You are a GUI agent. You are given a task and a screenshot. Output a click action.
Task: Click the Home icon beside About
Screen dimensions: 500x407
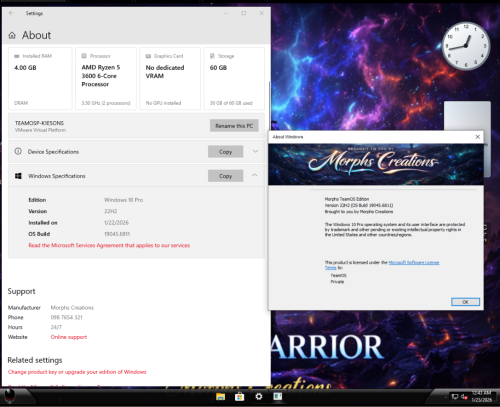point(12,35)
